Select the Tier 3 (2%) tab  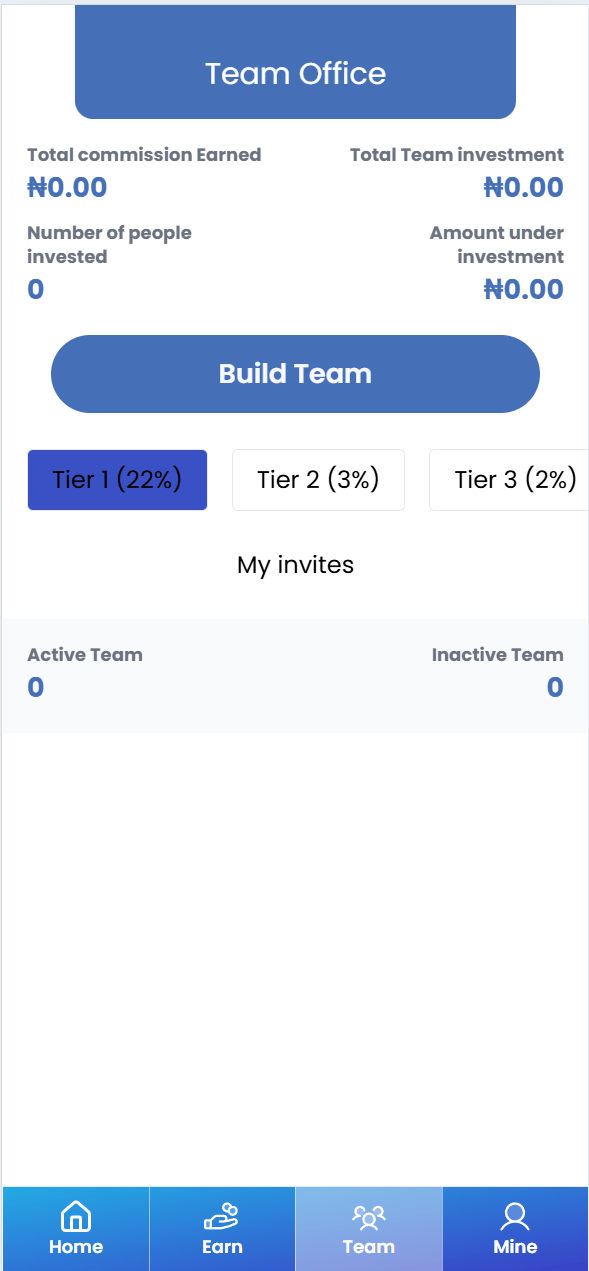tap(509, 480)
